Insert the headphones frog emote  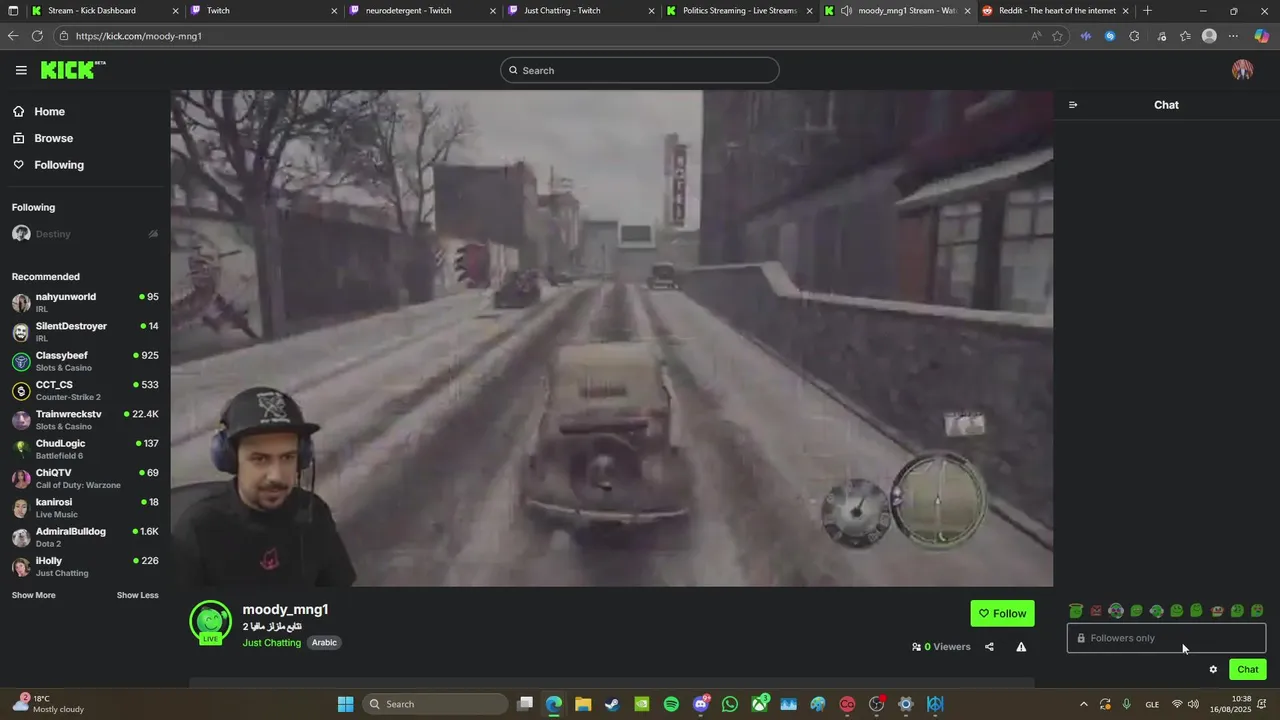click(1116, 611)
